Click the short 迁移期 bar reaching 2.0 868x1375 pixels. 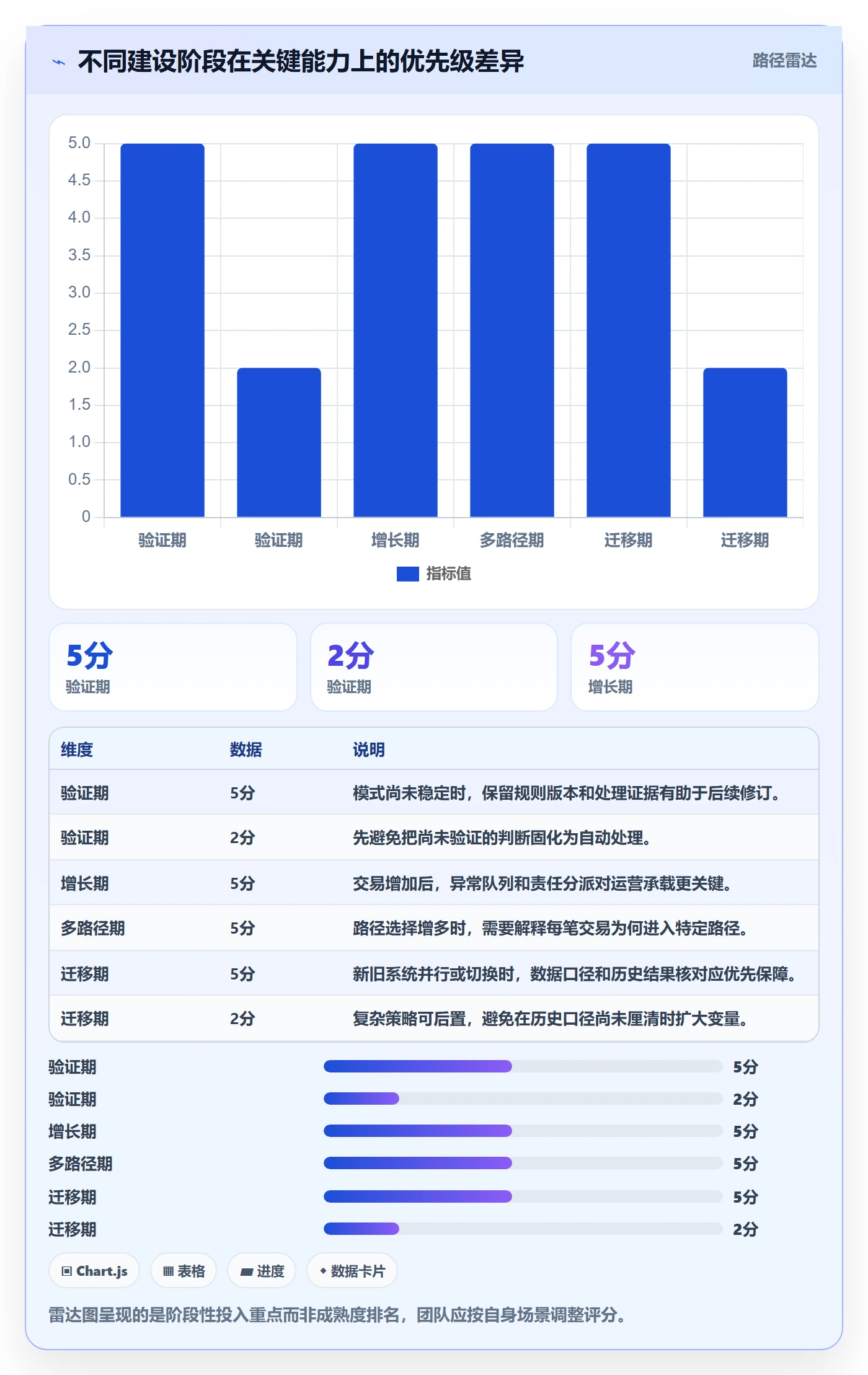click(x=745, y=443)
